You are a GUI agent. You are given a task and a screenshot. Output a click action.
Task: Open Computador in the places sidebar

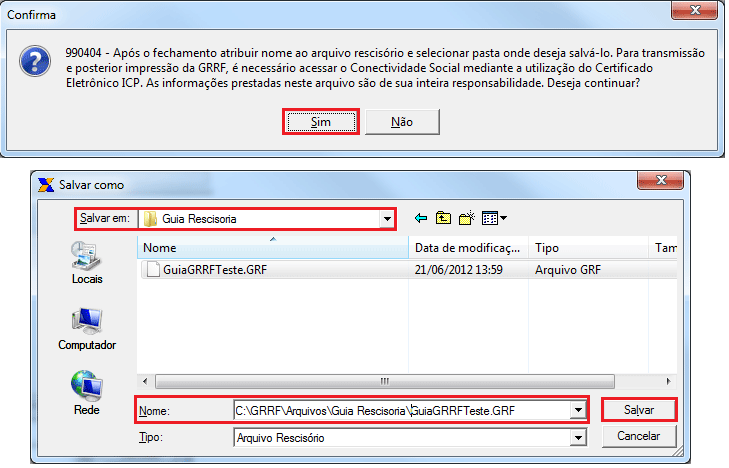87,329
